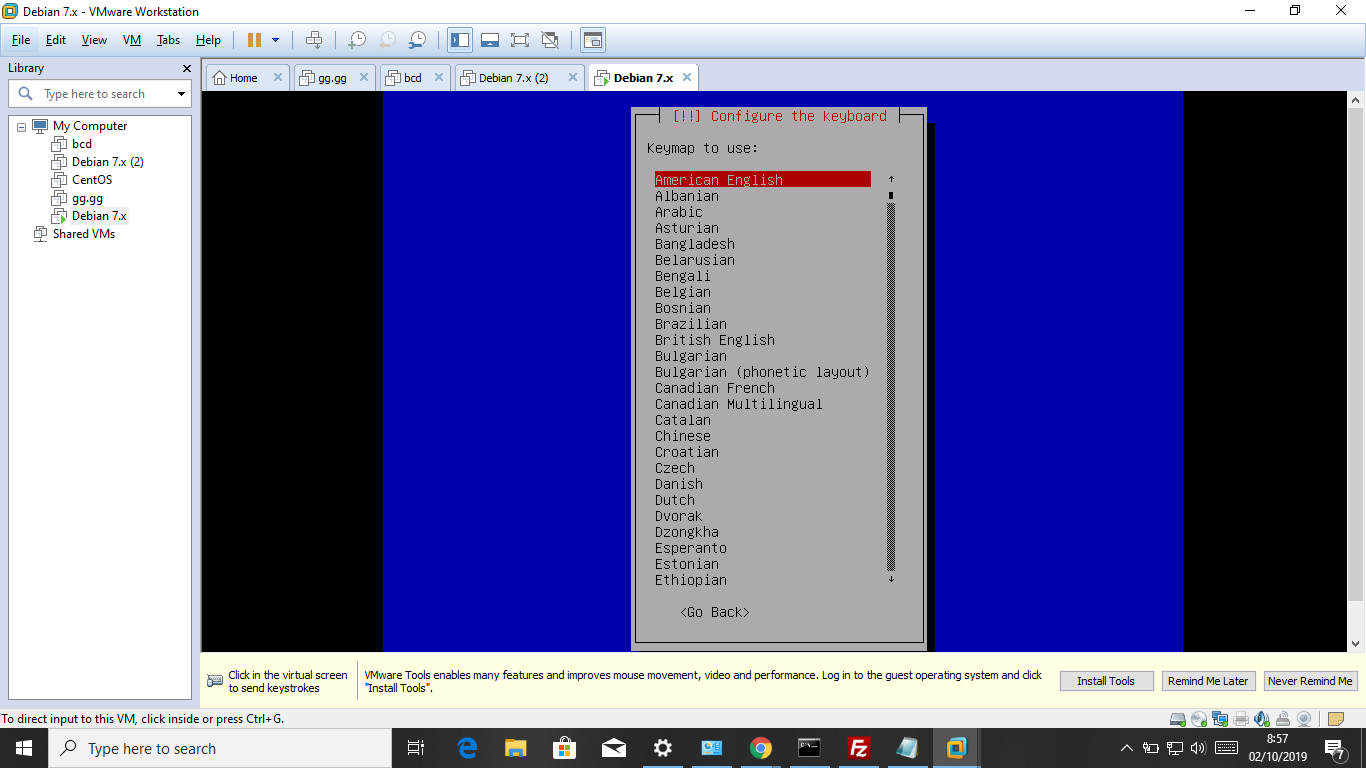Viewport: 1366px width, 768px height.
Task: Click the CD/DVD drive status icon
Action: (1199, 719)
